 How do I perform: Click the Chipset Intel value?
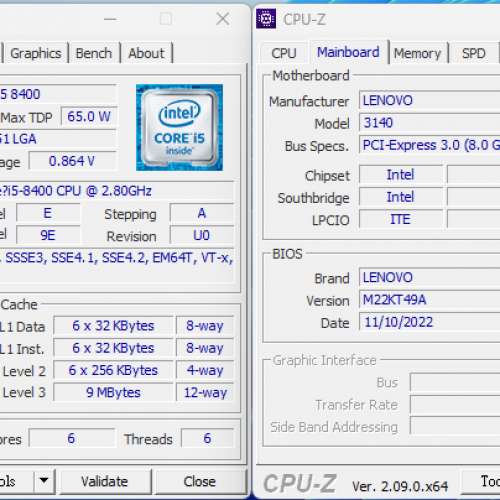pyautogui.click(x=400, y=175)
